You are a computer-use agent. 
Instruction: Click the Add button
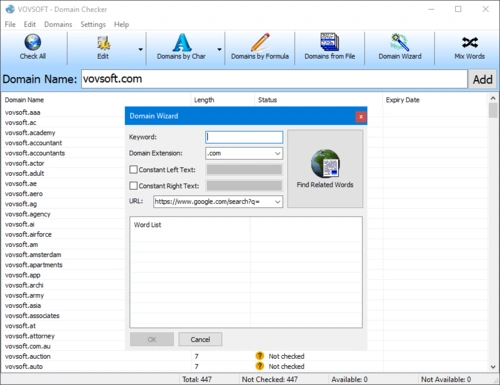tap(482, 79)
